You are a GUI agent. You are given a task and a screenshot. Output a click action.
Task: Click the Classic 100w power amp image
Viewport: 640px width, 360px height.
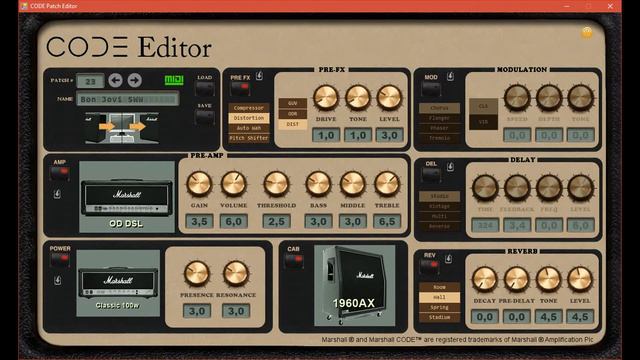[x=118, y=283]
